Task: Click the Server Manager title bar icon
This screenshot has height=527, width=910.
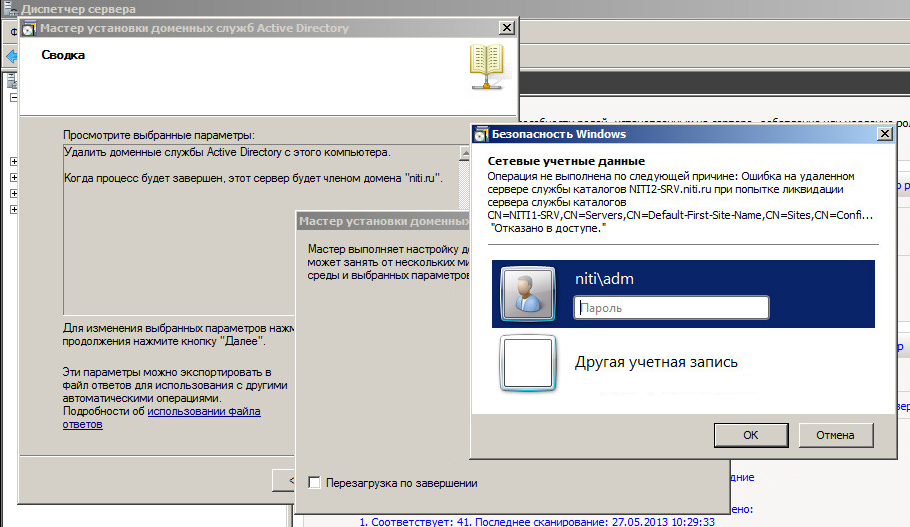Action: point(10,8)
